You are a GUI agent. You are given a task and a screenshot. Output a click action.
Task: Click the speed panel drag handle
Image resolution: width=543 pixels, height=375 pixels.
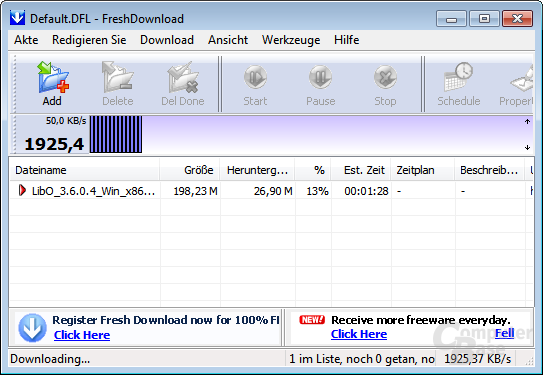[x=15, y=134]
